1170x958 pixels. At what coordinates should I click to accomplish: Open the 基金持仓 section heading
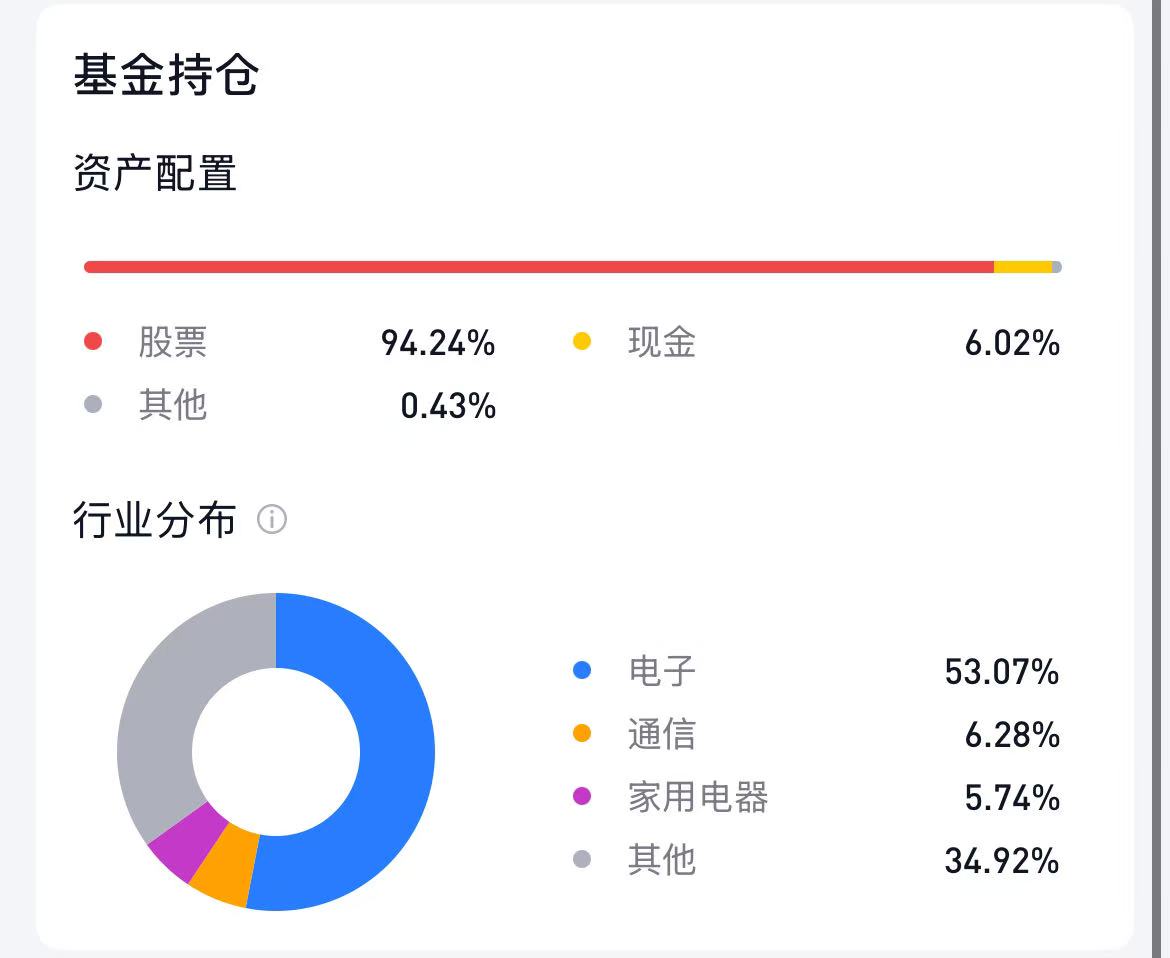(x=166, y=77)
